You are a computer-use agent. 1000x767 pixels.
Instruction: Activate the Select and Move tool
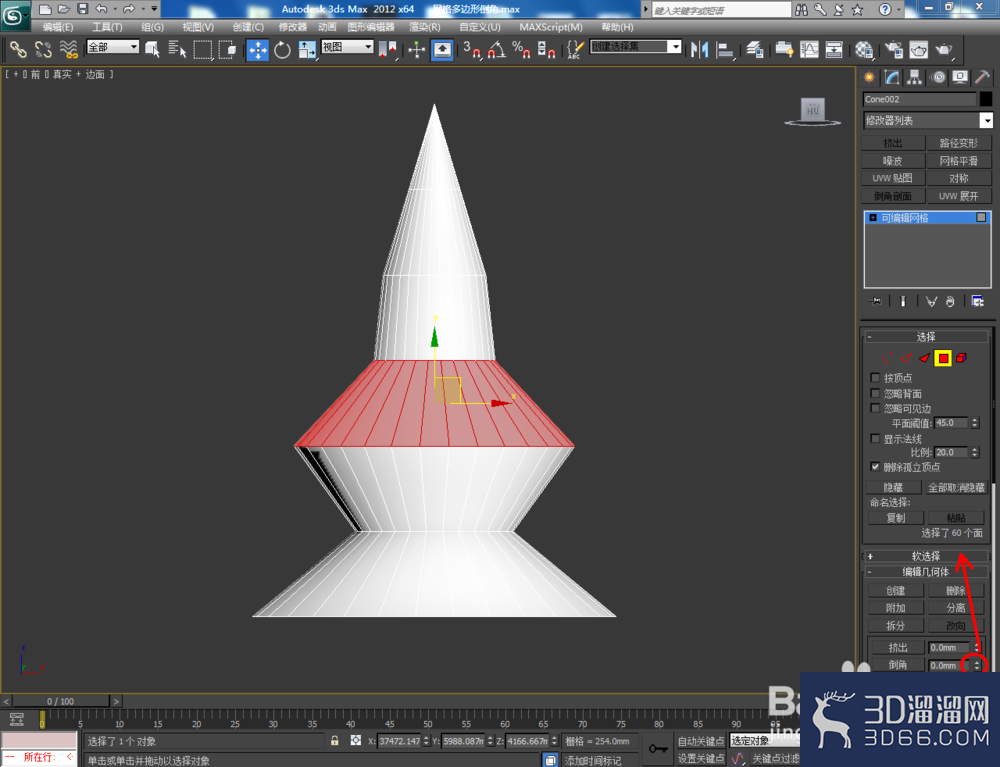click(x=258, y=50)
